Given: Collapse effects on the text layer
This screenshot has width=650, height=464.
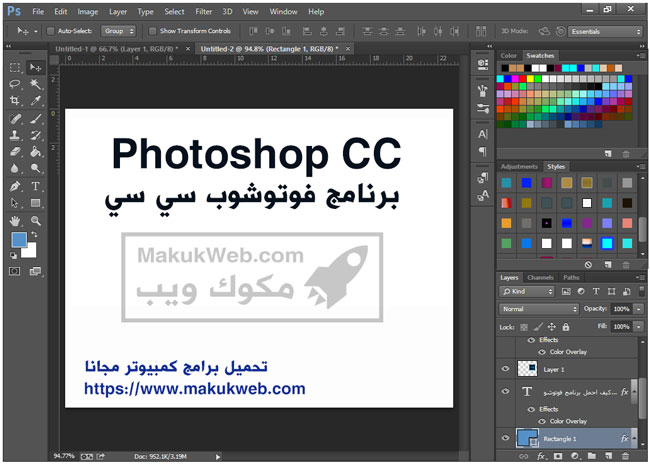Looking at the screenshot, I should [634, 392].
